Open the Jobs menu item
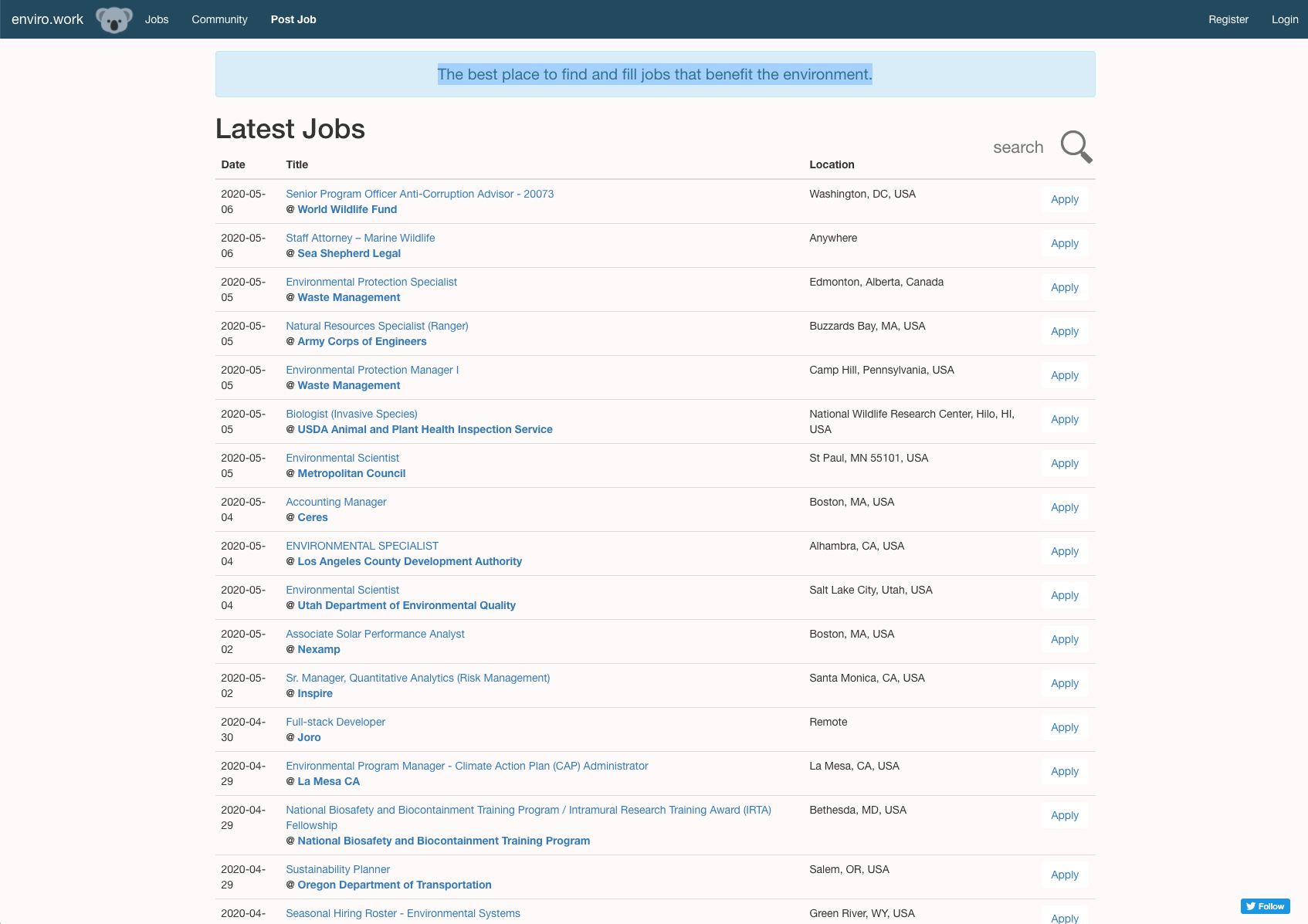Image resolution: width=1308 pixels, height=924 pixels. (x=157, y=19)
